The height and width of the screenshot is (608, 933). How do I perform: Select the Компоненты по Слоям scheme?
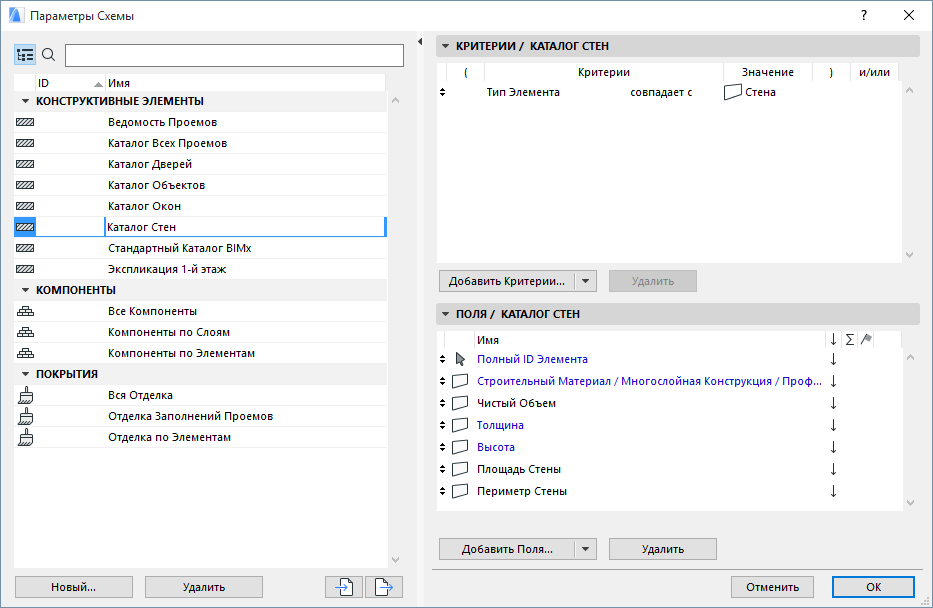coord(201,332)
